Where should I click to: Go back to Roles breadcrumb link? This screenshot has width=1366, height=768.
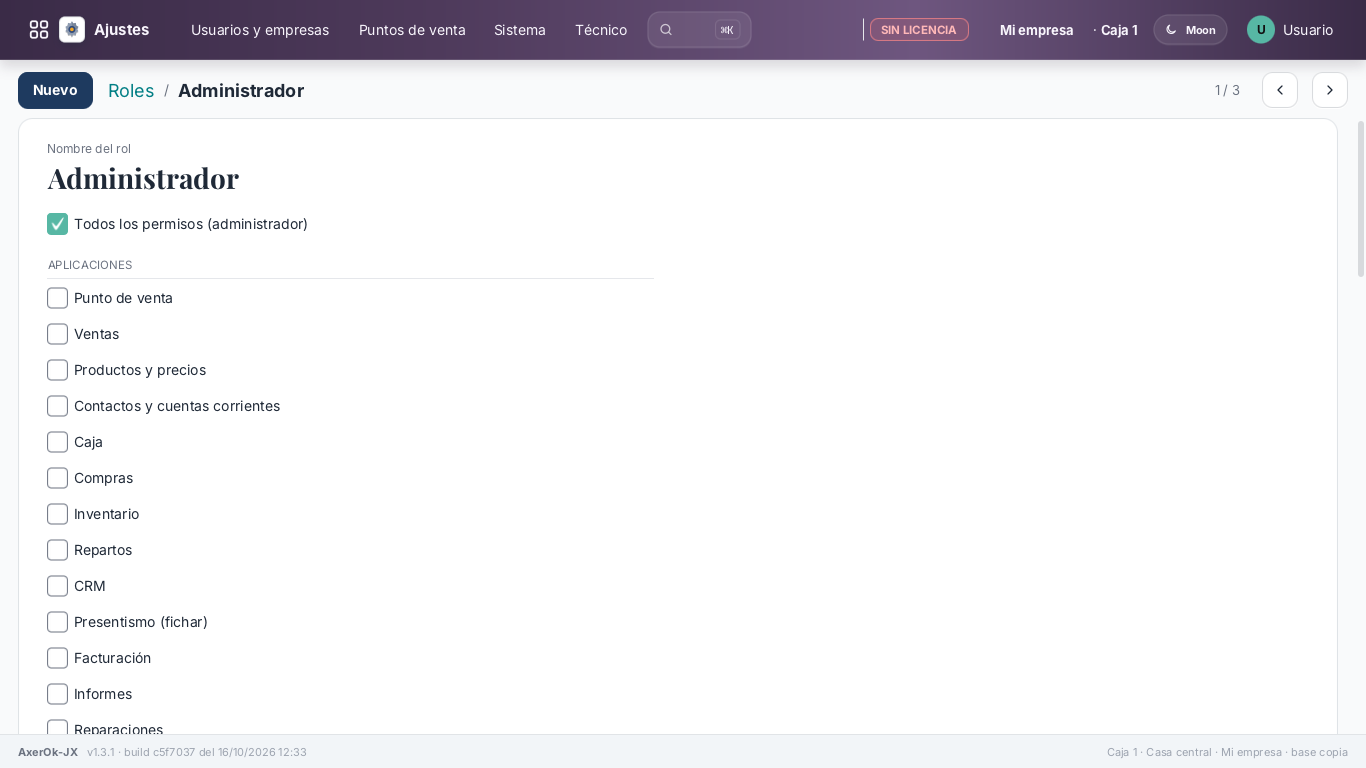(131, 91)
